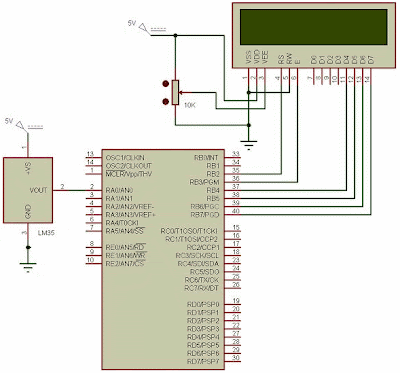Click the OSC1/CLKIN pin label
The image size is (400, 373).
tap(125, 158)
